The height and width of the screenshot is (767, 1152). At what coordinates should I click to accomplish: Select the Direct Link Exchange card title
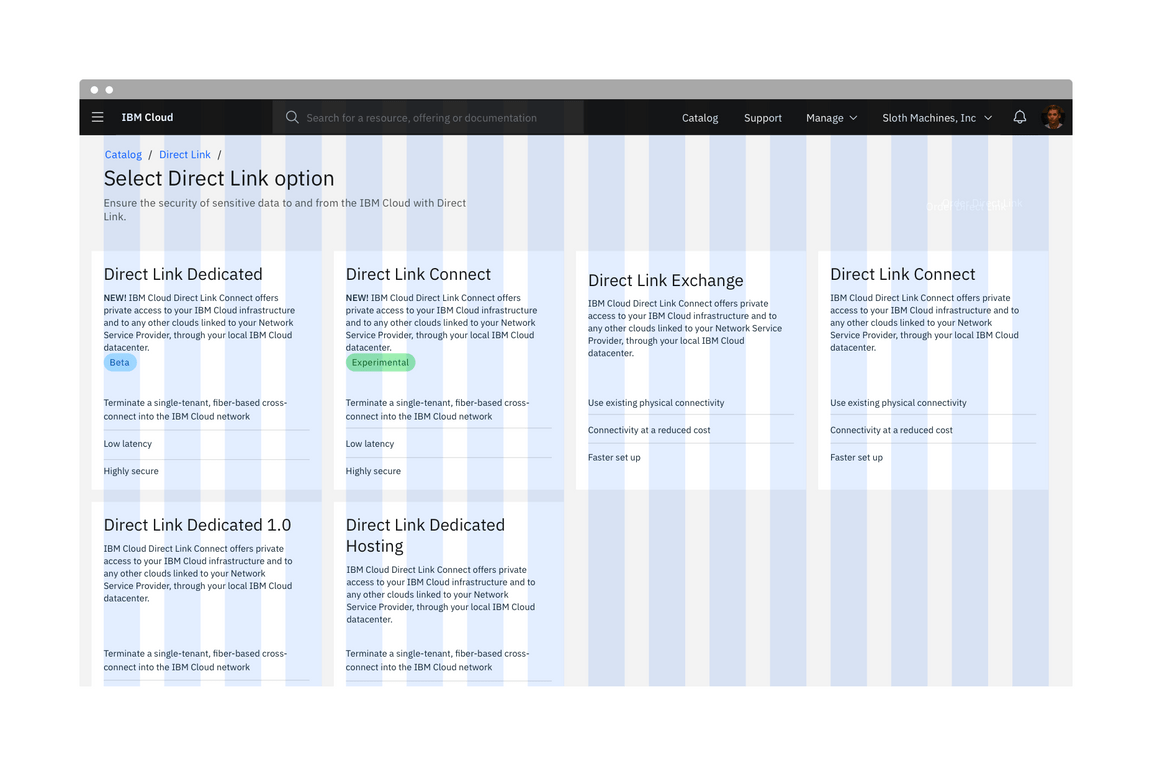click(x=666, y=280)
